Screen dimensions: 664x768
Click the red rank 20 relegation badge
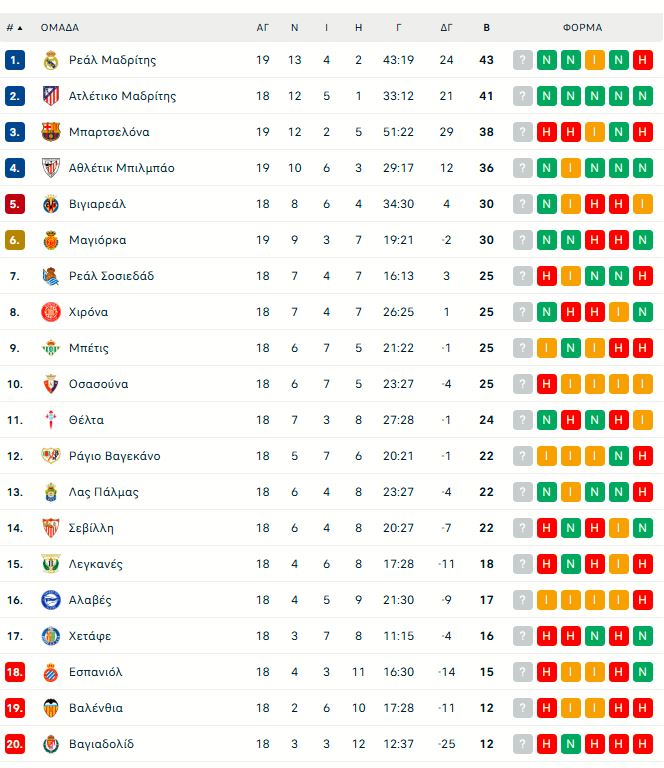pyautogui.click(x=14, y=744)
